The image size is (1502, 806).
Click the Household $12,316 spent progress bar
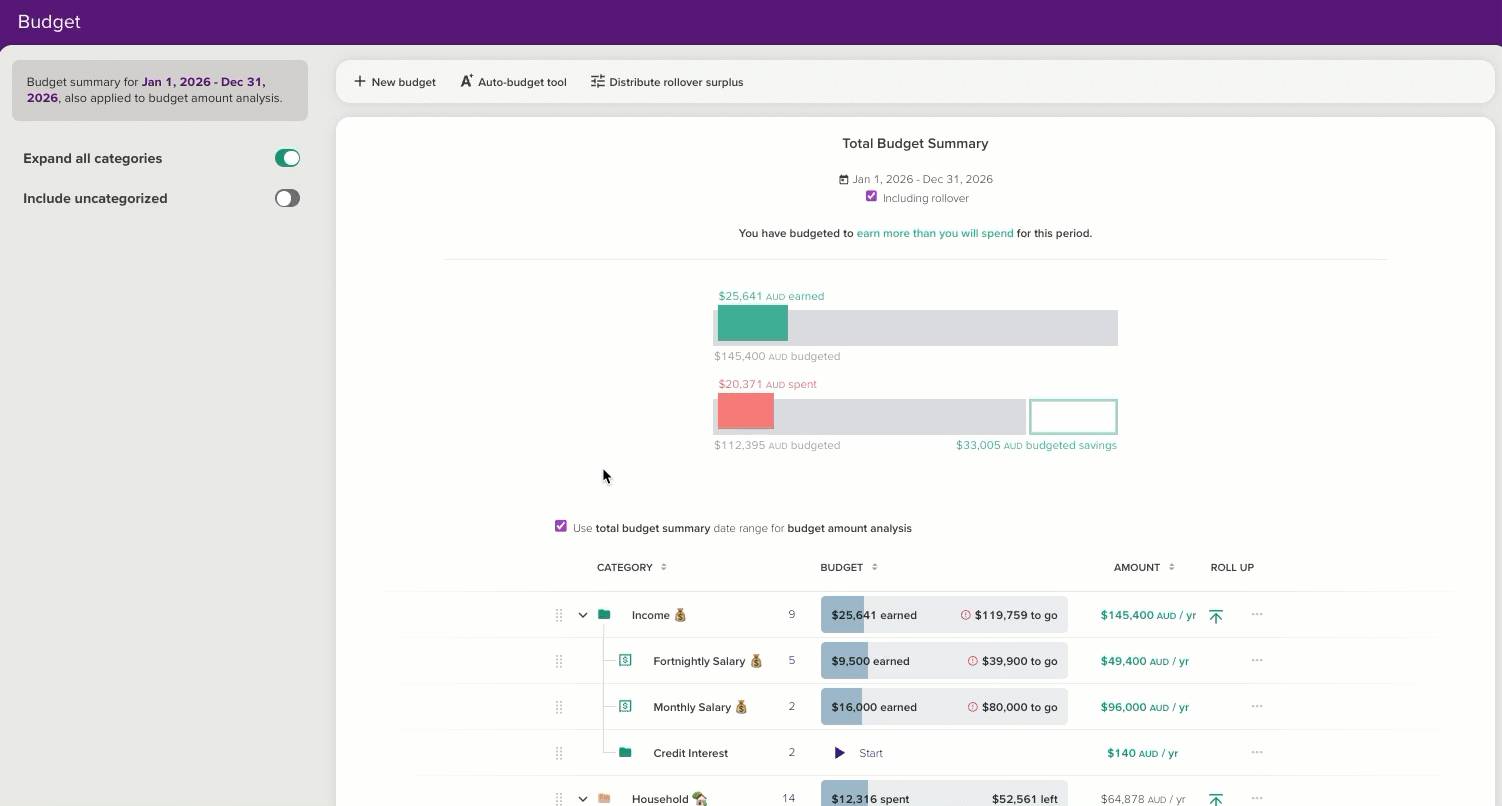[x=944, y=794]
